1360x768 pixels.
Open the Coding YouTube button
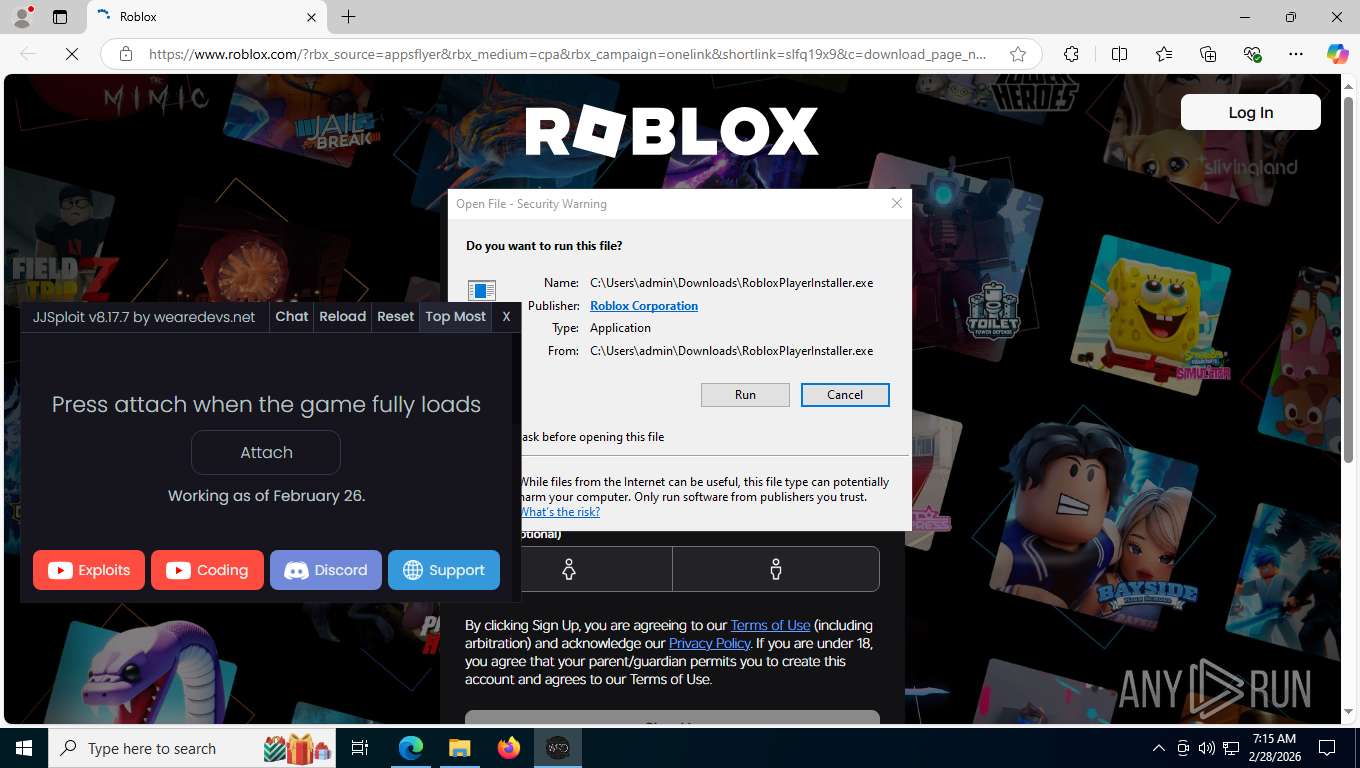[x=207, y=570]
